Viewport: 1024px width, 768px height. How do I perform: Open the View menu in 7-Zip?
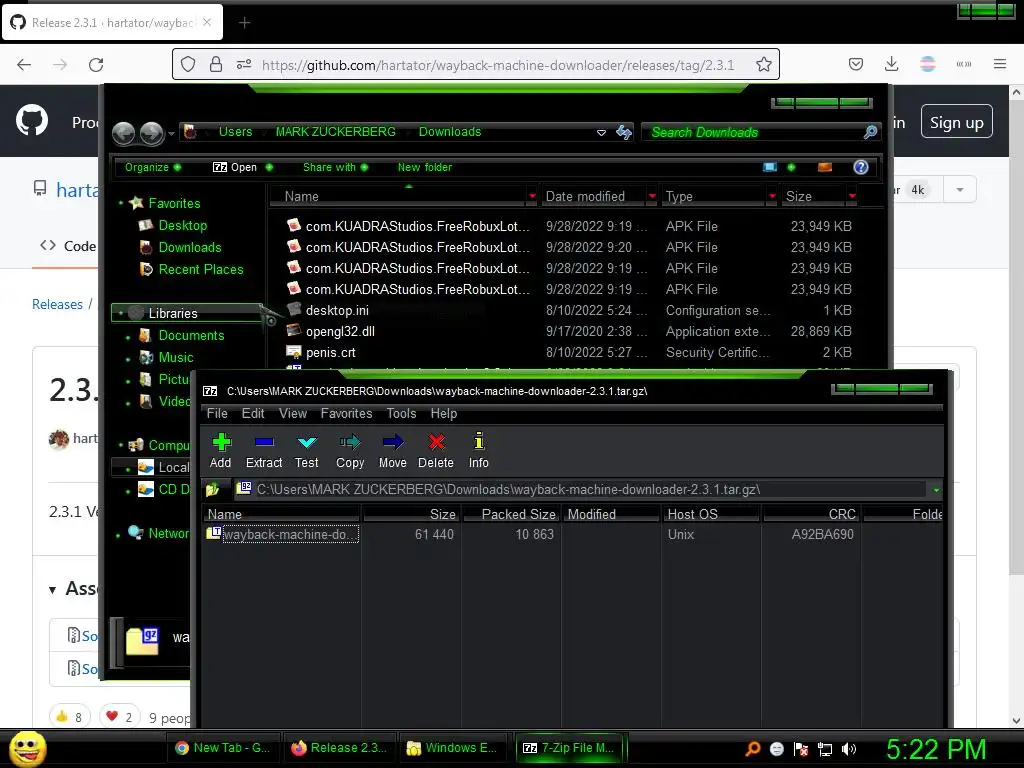(x=293, y=413)
